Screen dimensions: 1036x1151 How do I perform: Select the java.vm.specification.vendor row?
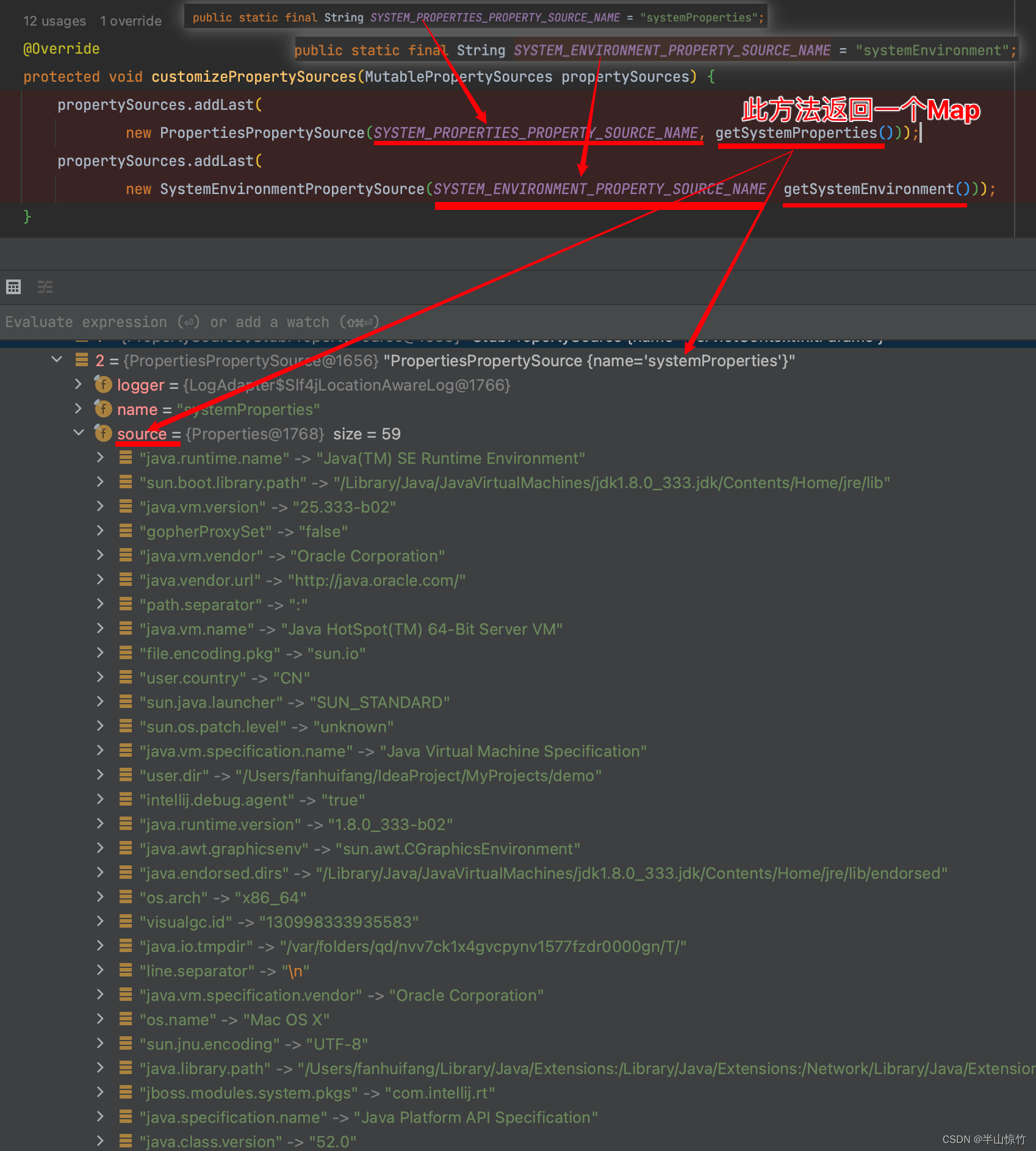[518, 995]
